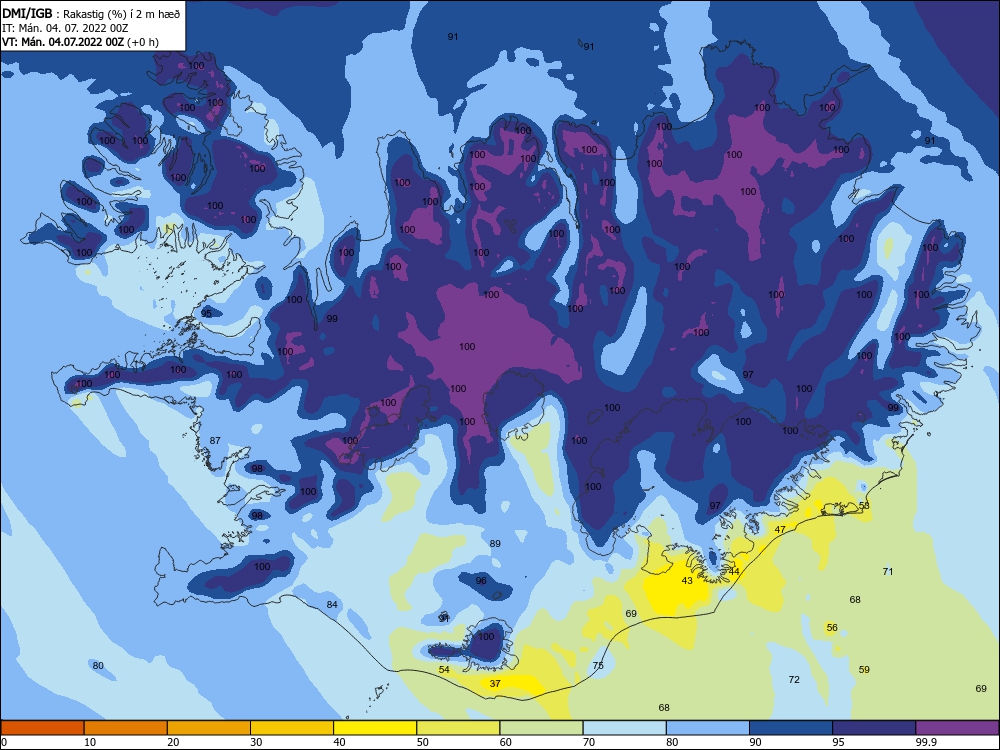Select the 80–90 medium blue legend swatch
This screenshot has width=1000, height=750.
click(708, 728)
